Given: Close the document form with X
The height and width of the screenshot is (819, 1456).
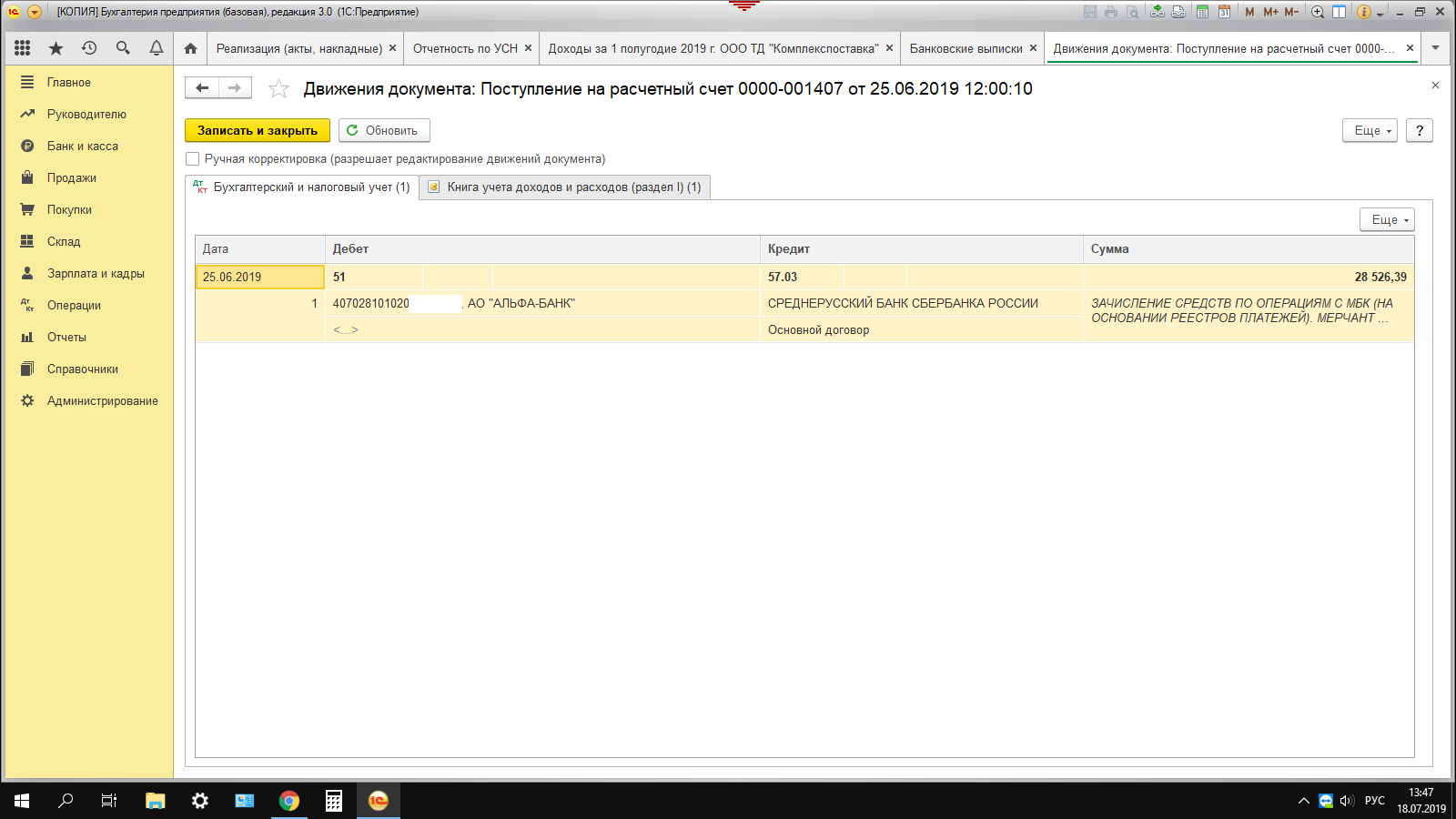Looking at the screenshot, I should pos(1435,86).
